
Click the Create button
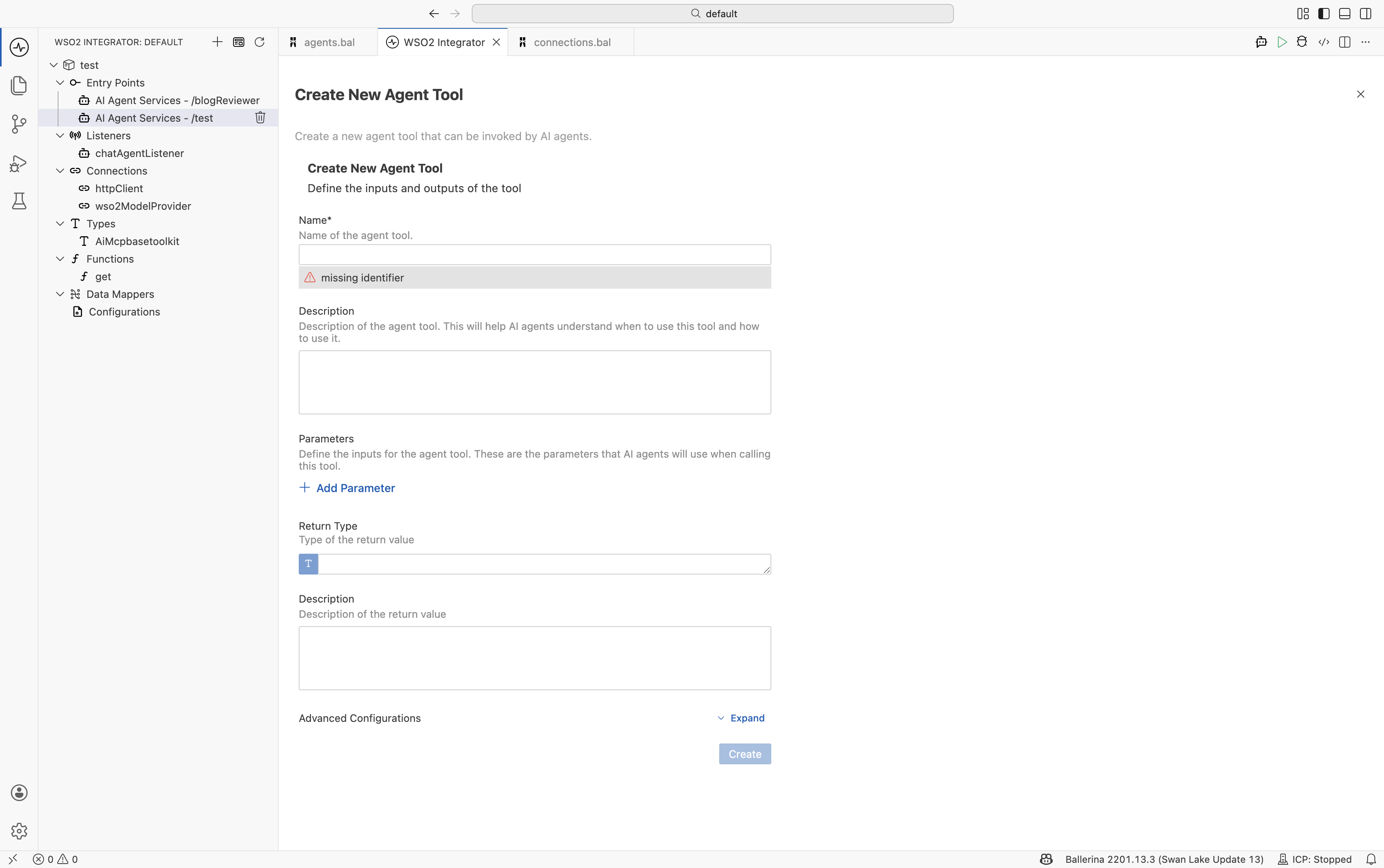(745, 754)
